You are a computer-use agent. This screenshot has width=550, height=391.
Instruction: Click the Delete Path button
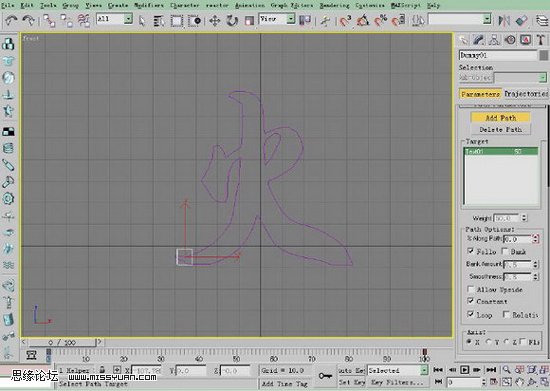(x=501, y=129)
